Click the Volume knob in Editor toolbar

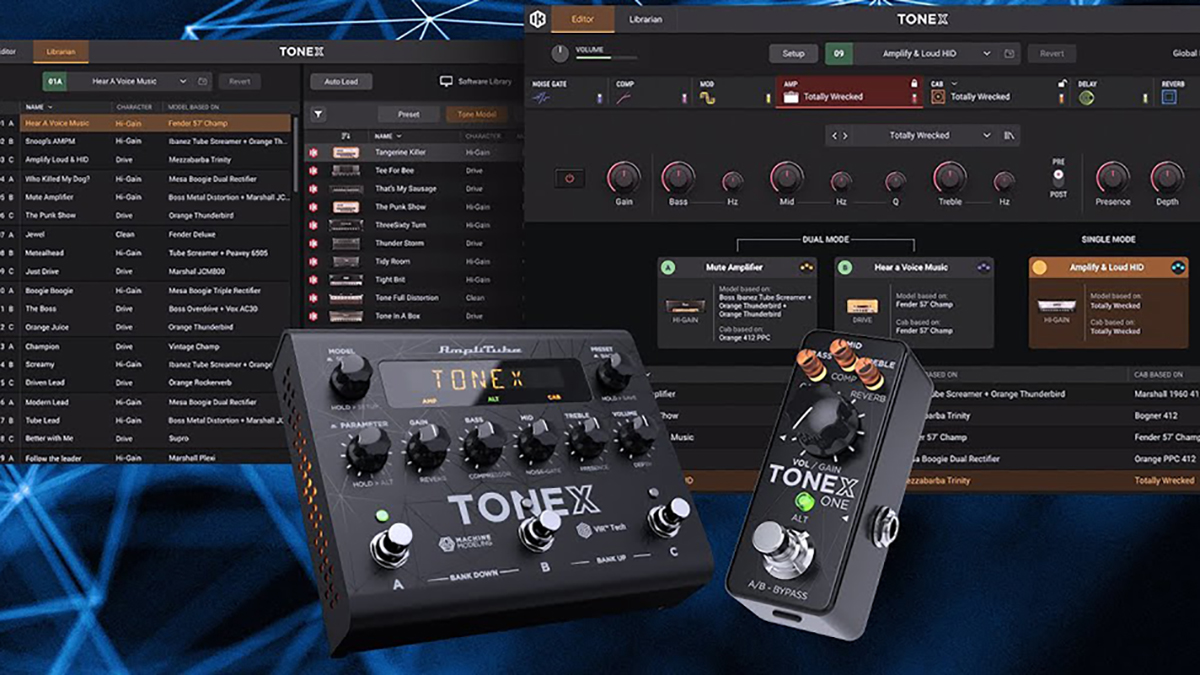559,52
